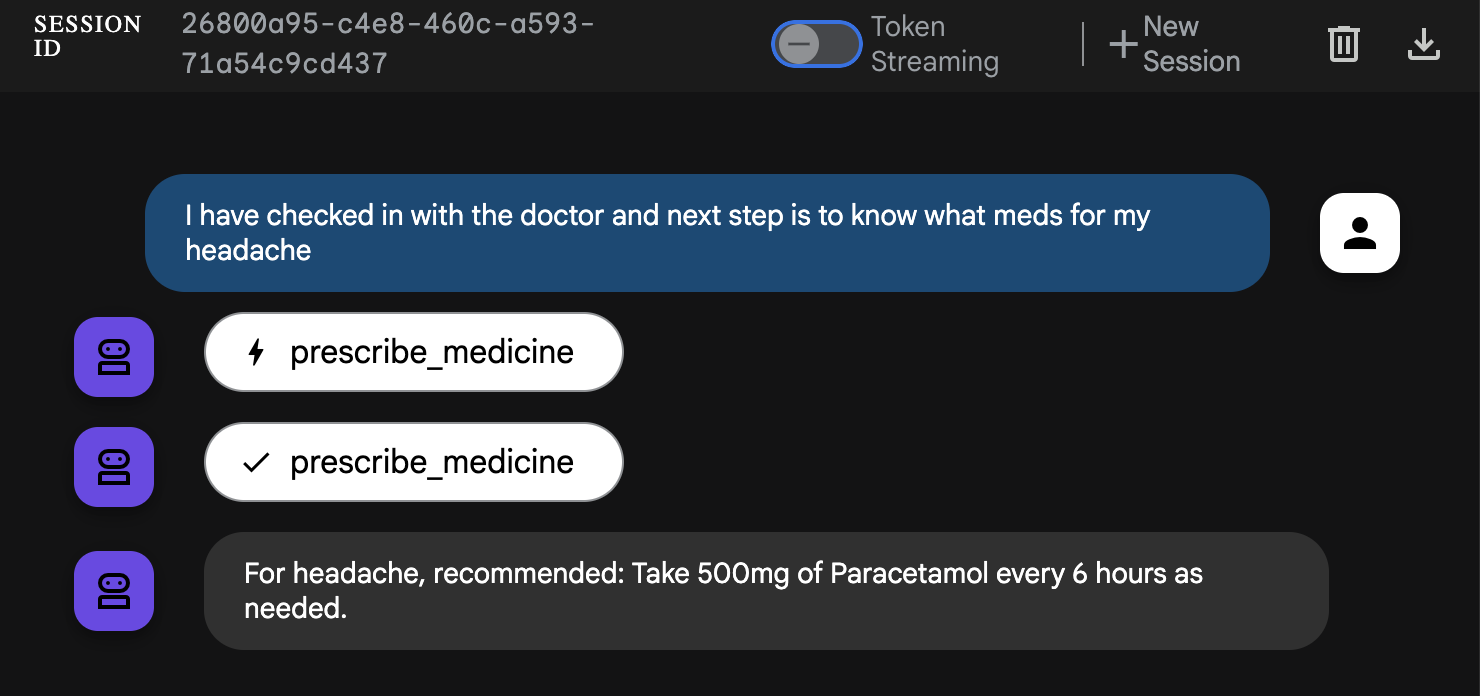Image resolution: width=1480 pixels, height=696 pixels.
Task: Open the prescribe_medicine response chip with checkmark
Action: point(413,462)
